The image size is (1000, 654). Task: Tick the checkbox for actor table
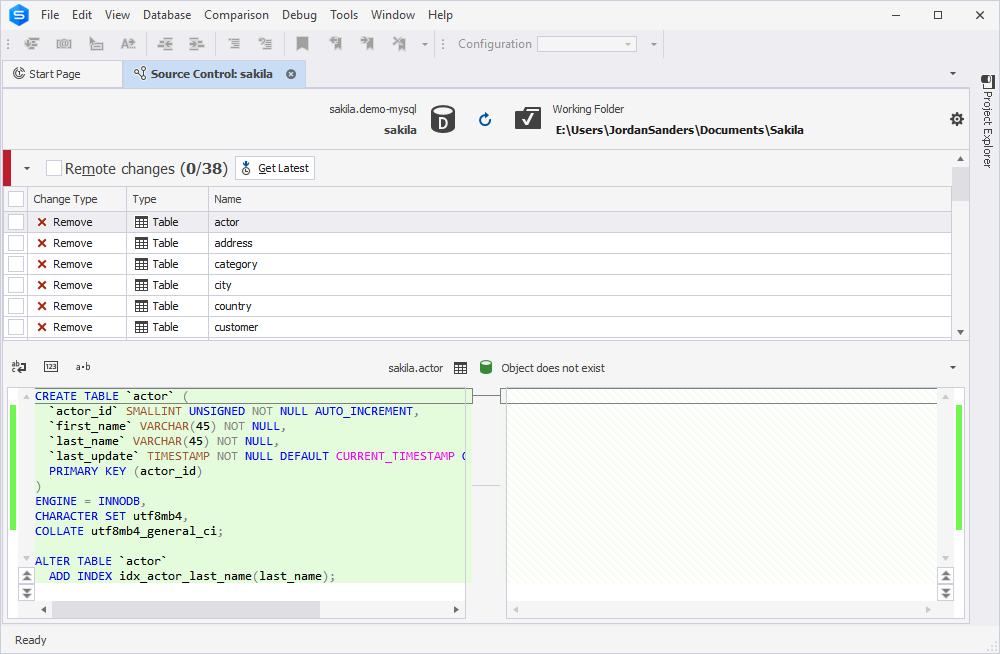click(16, 222)
